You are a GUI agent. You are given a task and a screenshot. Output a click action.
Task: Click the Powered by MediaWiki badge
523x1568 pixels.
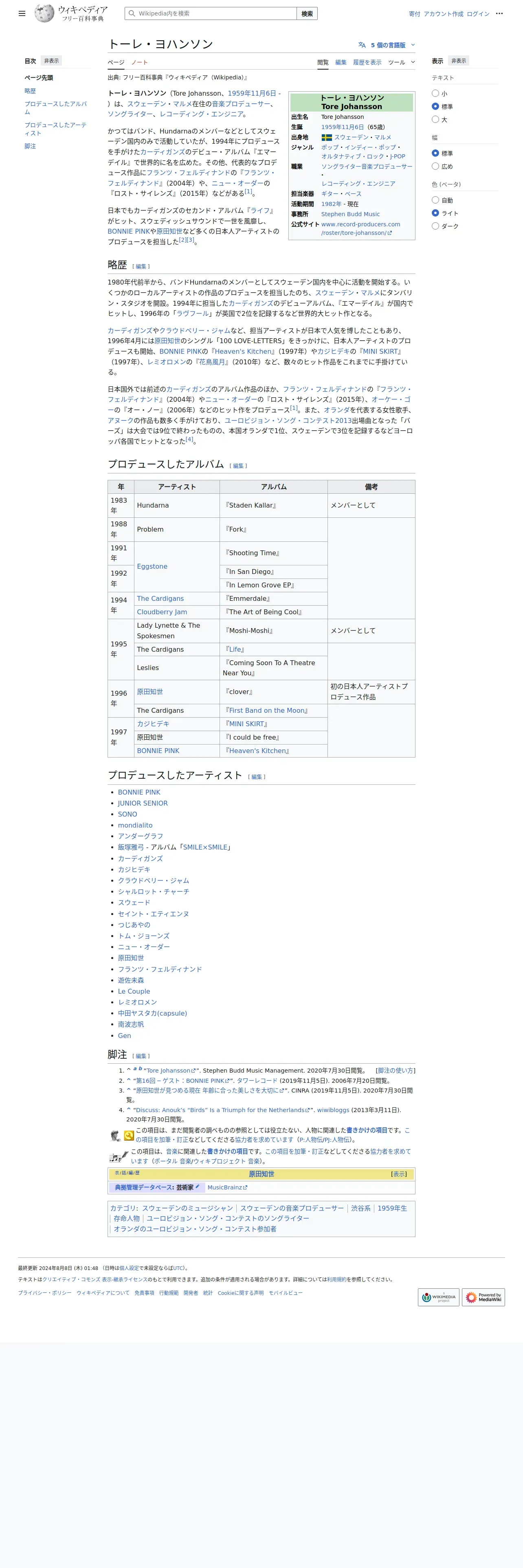[483, 1297]
